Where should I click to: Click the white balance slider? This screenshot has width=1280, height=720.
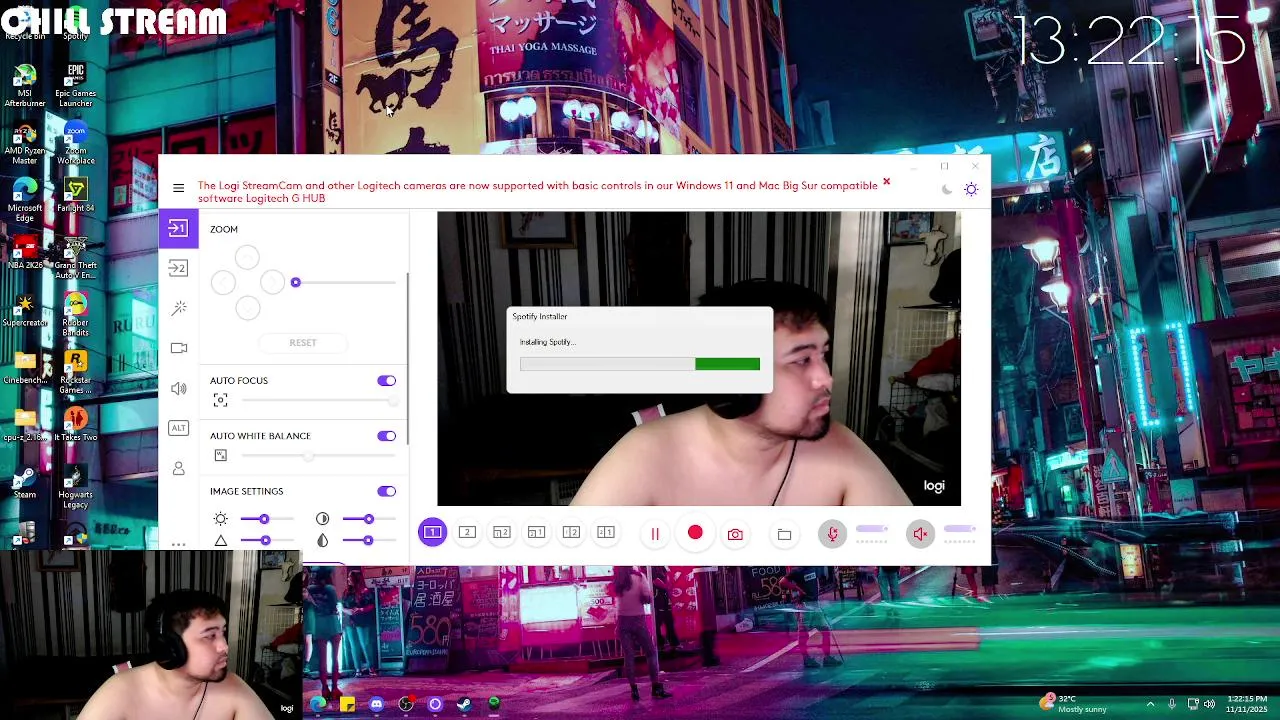click(319, 456)
